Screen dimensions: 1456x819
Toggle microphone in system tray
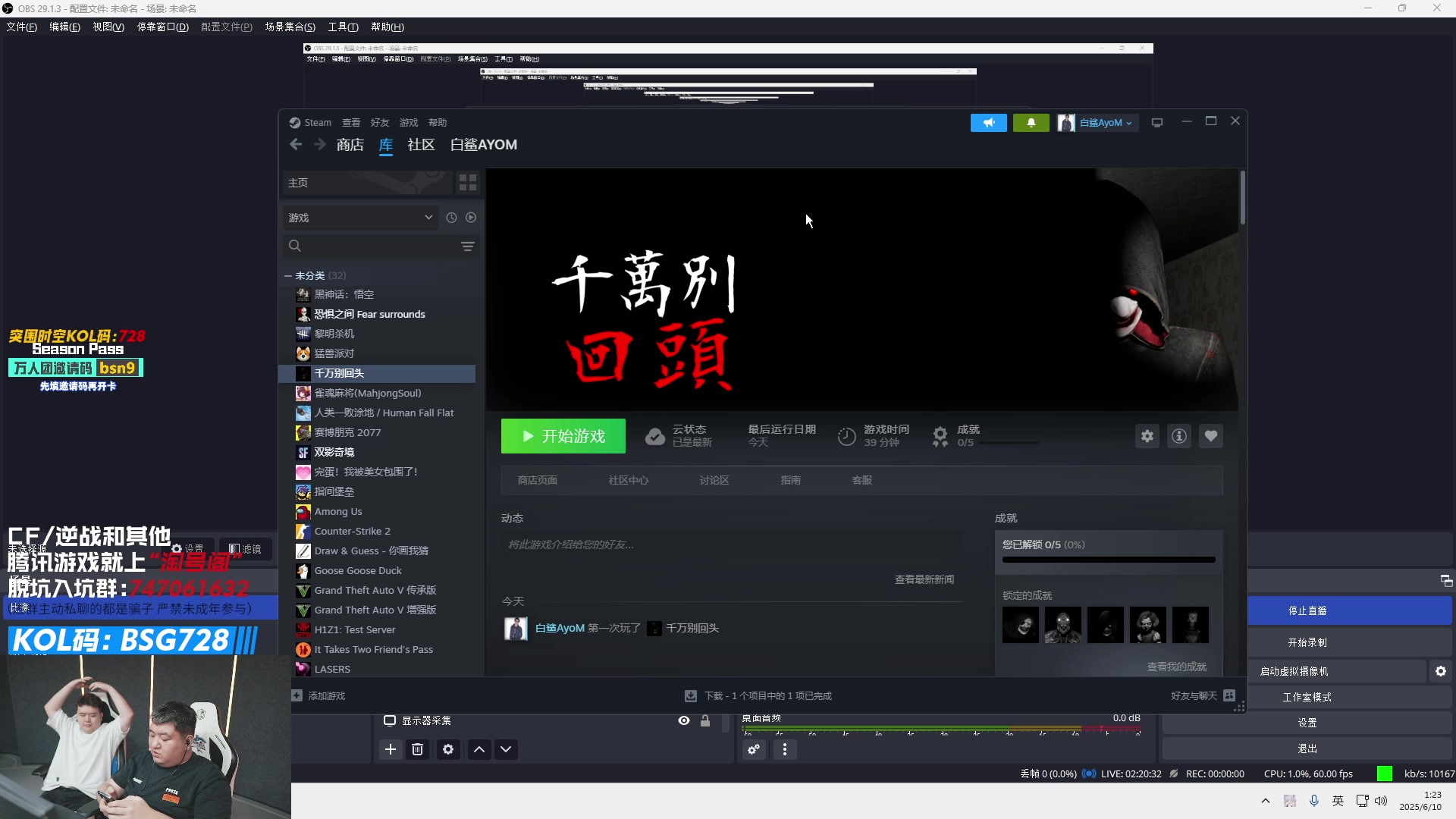coord(1314,801)
